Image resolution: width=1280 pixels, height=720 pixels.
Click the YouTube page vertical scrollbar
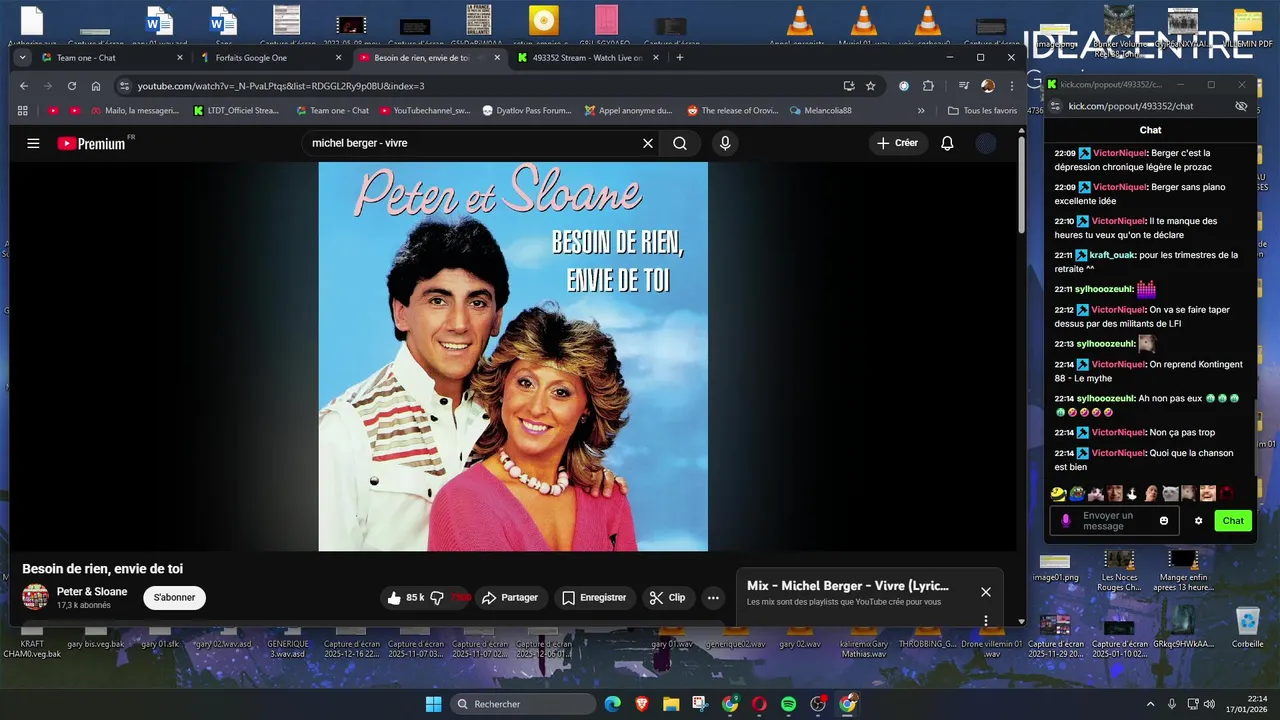[1021, 185]
